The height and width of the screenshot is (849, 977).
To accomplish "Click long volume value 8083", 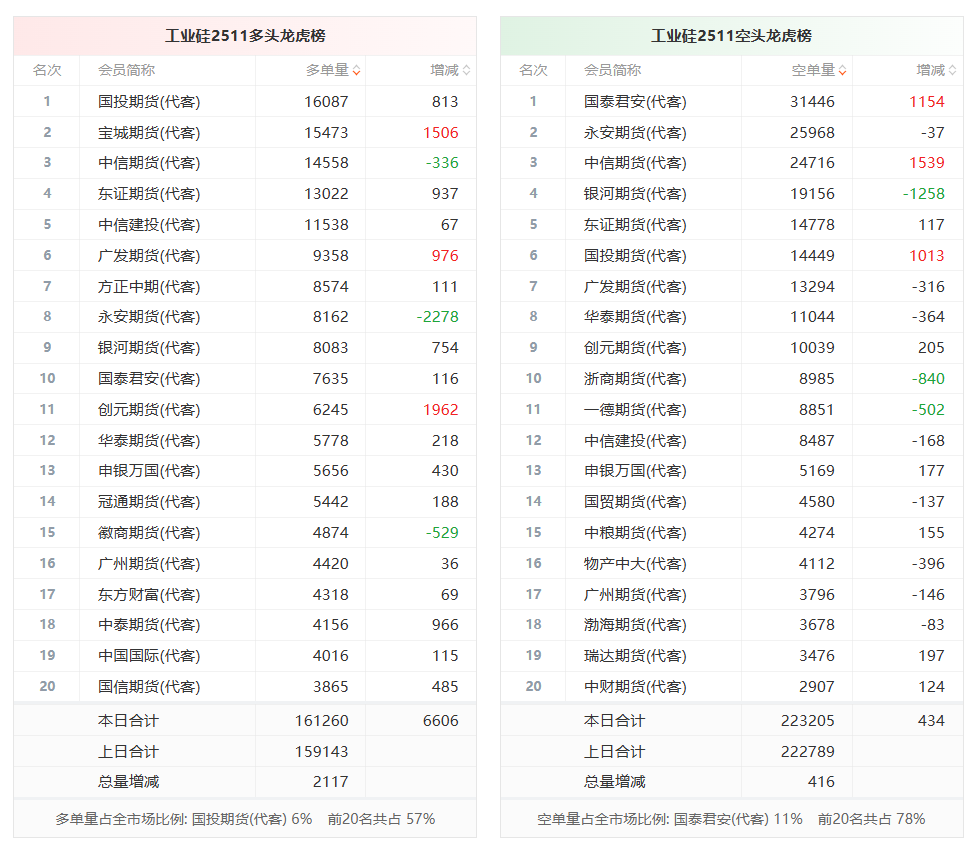I will click(x=331, y=348).
